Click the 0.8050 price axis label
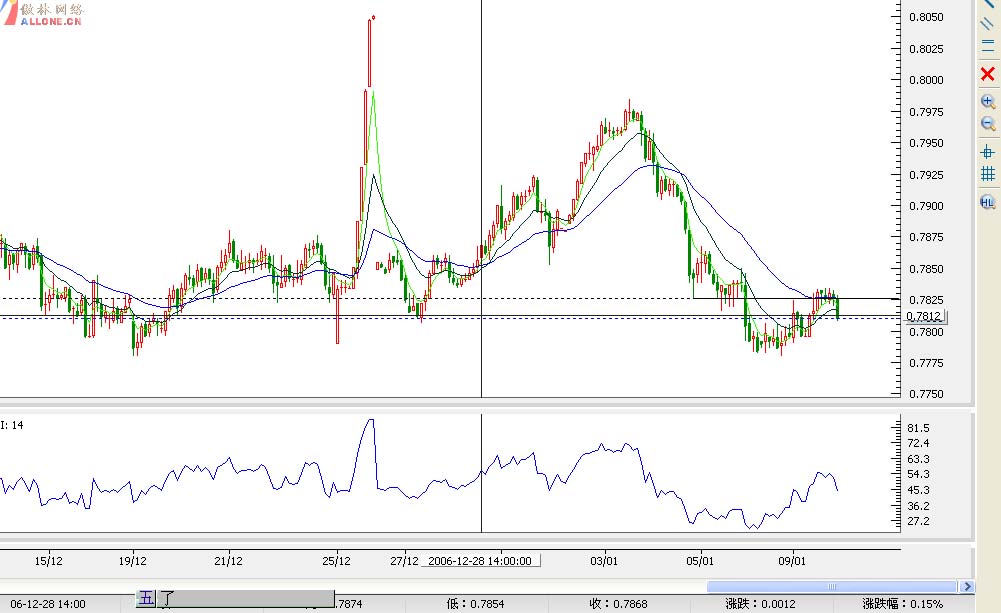This screenshot has height=613, width=1001. [x=926, y=17]
